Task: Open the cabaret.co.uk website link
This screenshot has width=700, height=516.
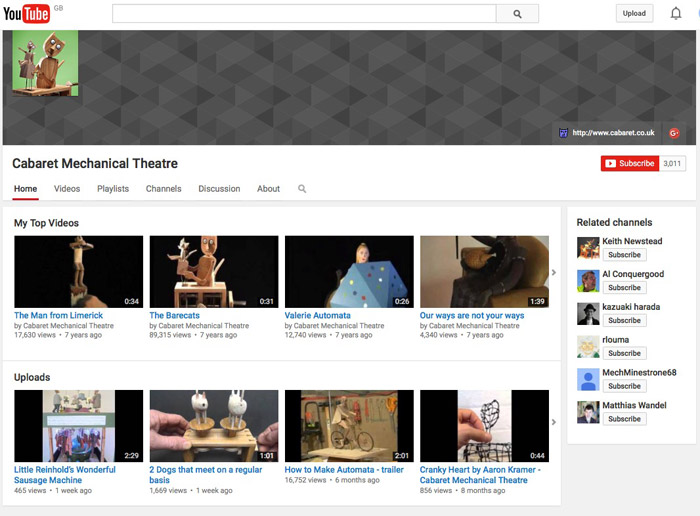Action: [x=613, y=132]
